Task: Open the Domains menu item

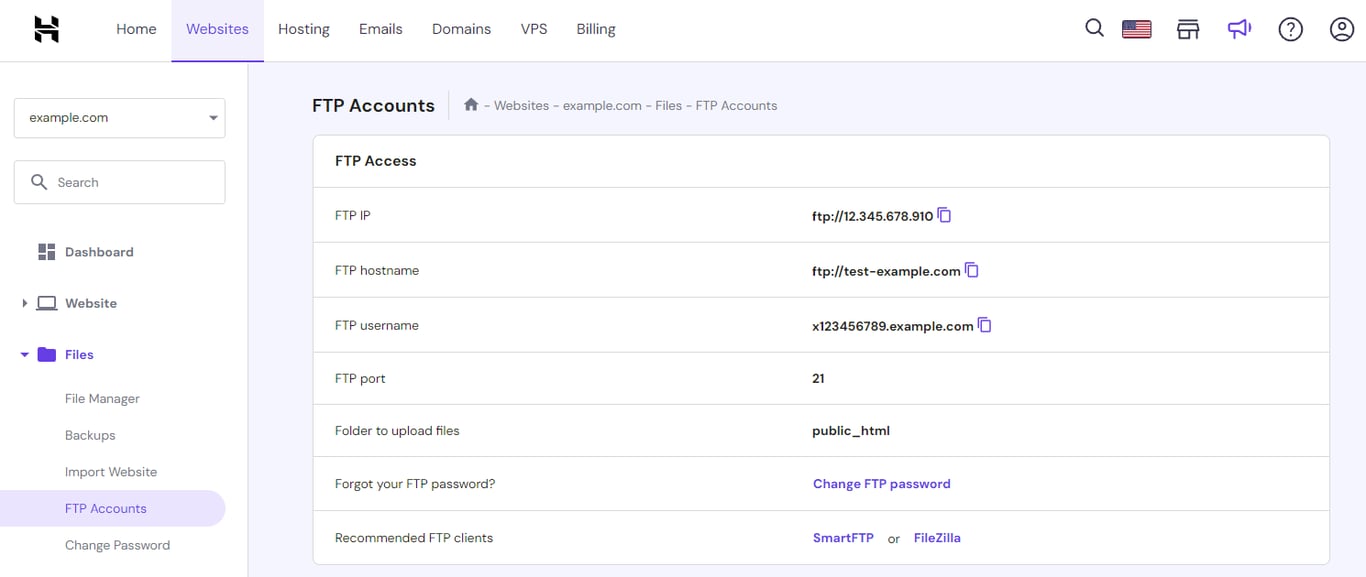Action: pyautogui.click(x=461, y=29)
